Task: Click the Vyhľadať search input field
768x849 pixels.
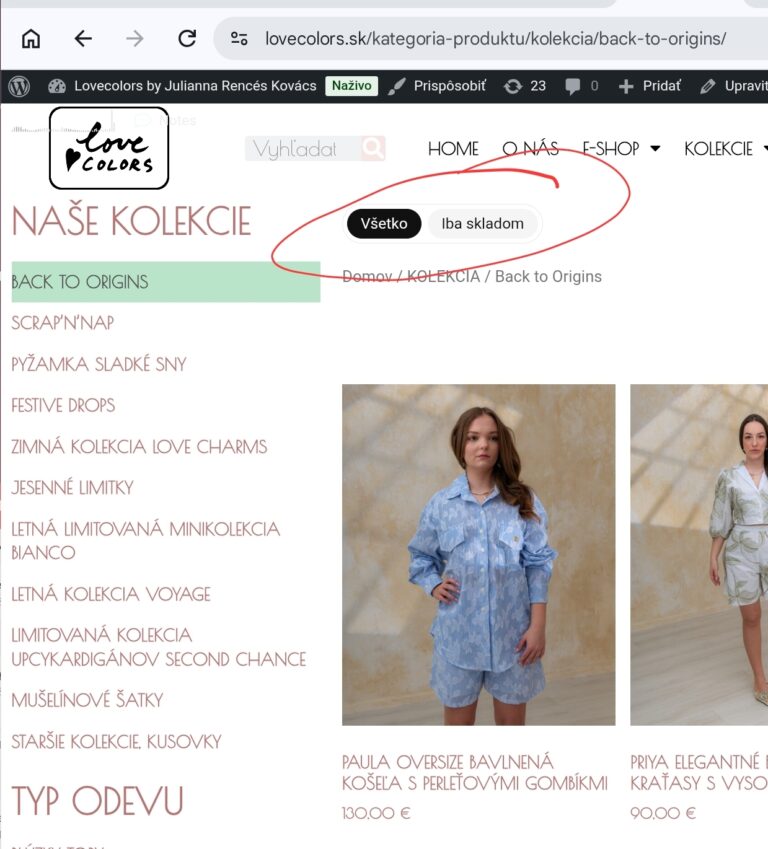Action: (302, 149)
